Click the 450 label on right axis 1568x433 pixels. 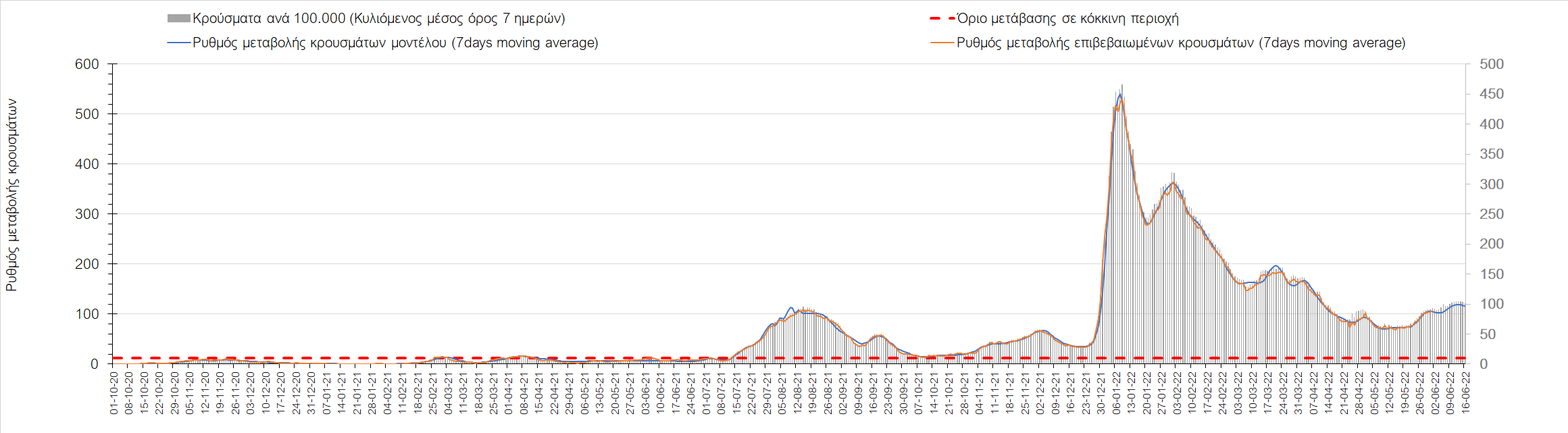1492,94
